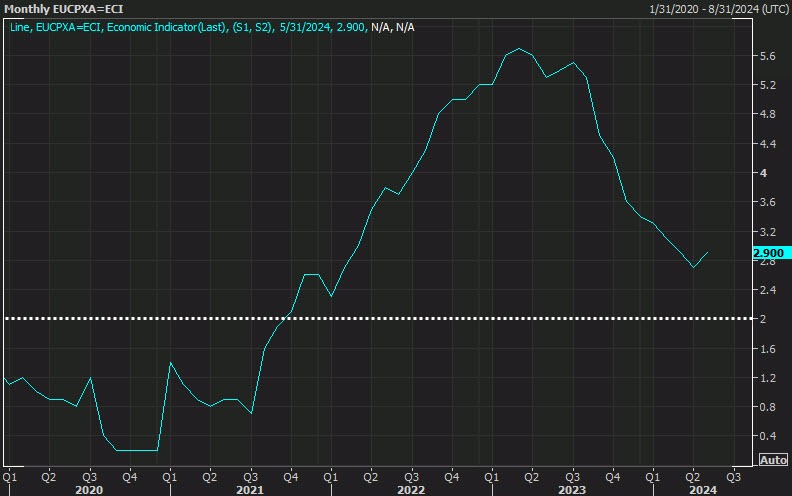Select the Line series legend text
The image size is (792, 496).
coord(22,25)
